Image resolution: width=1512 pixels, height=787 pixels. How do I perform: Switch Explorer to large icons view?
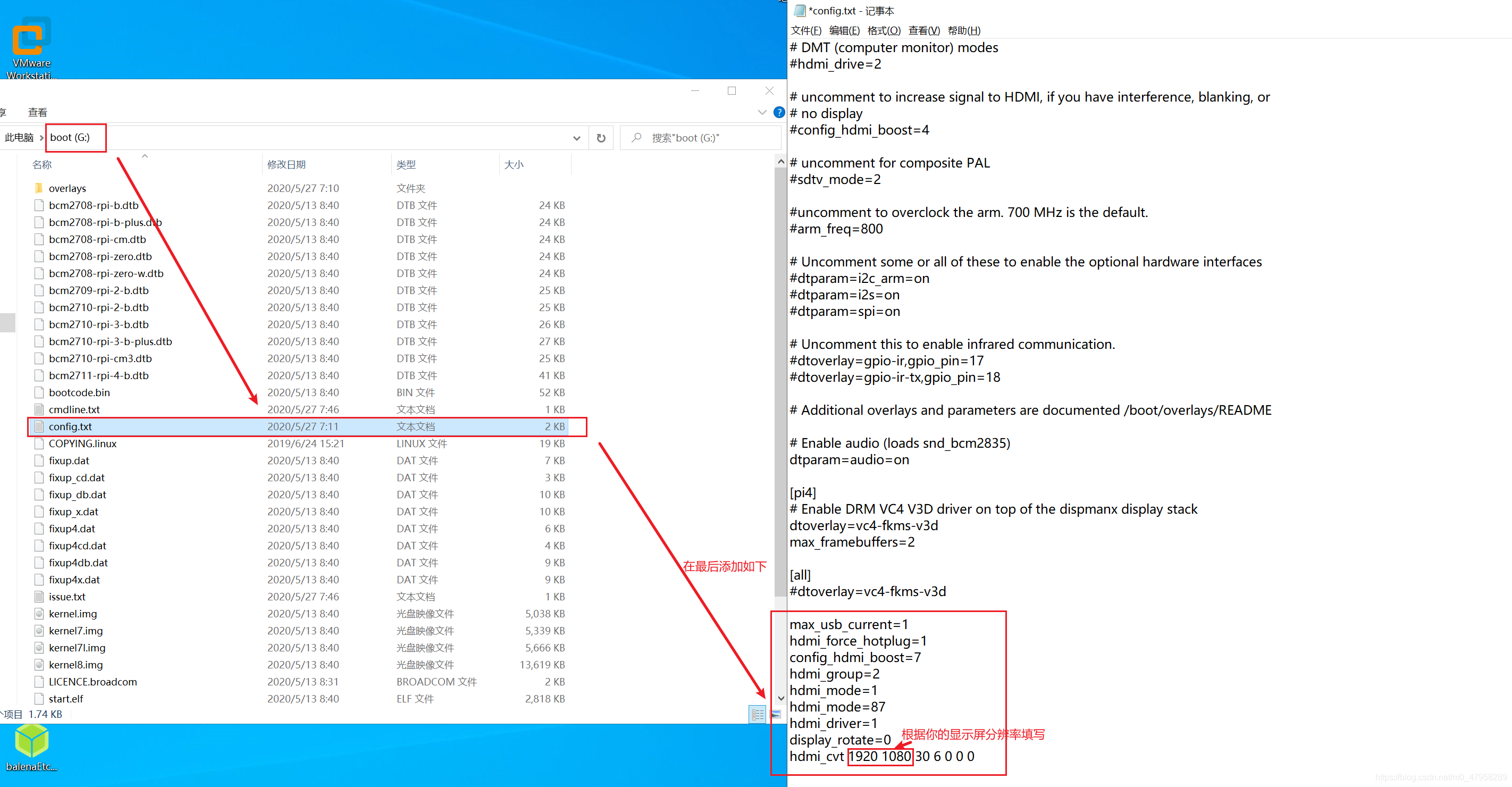tap(775, 714)
